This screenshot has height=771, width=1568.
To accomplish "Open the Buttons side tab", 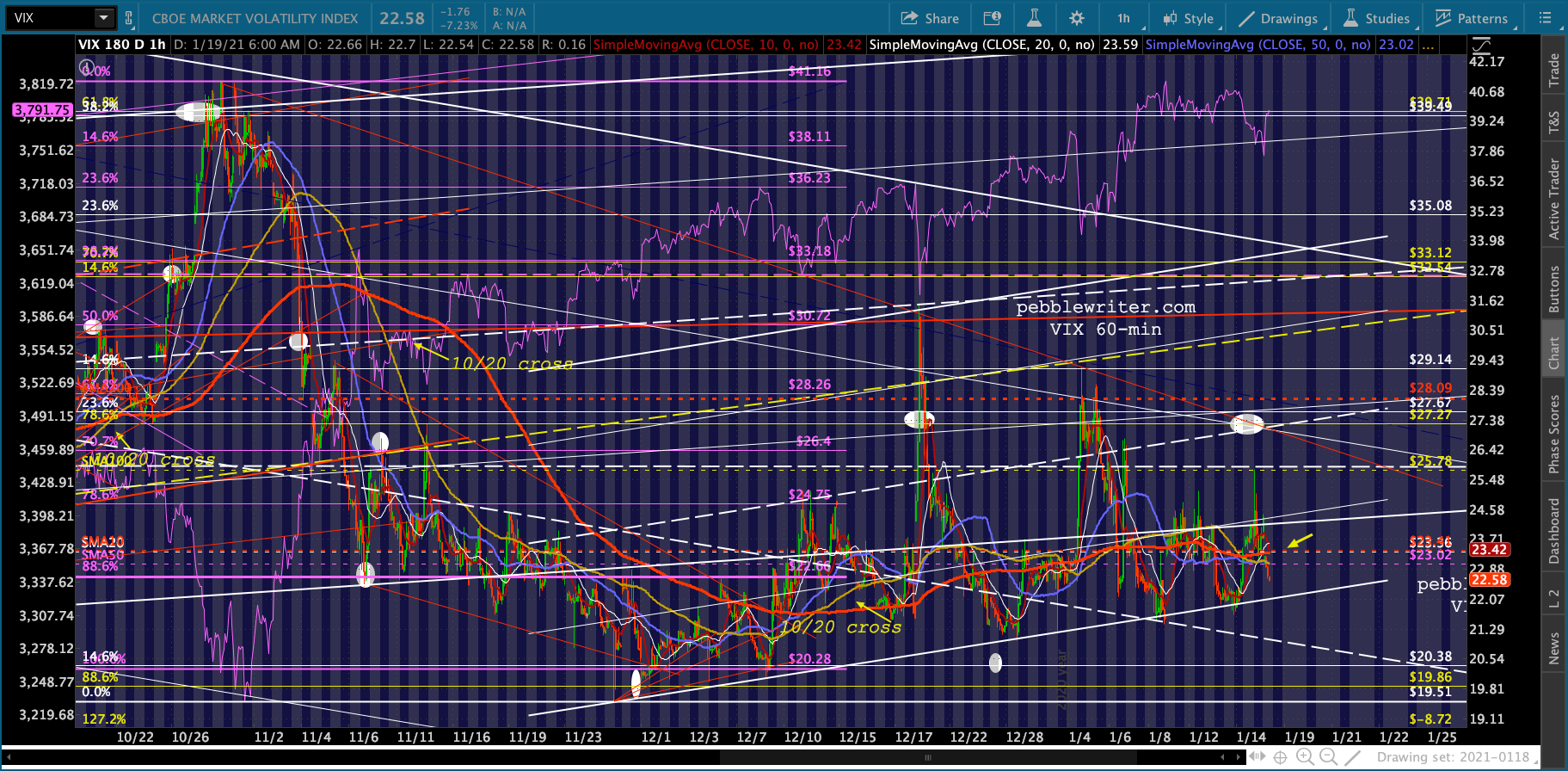I will (1554, 289).
